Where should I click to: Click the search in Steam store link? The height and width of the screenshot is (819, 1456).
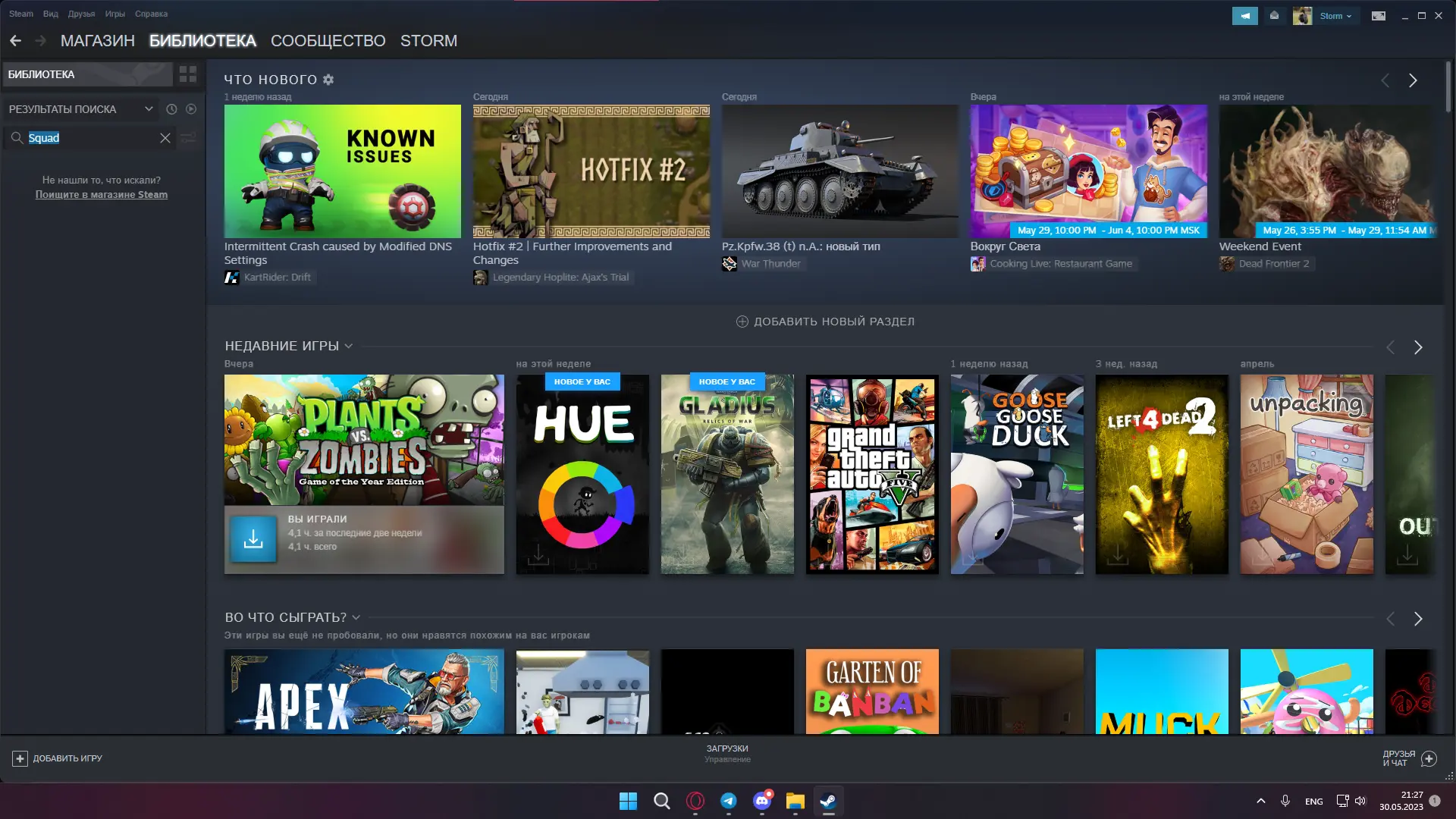(102, 195)
